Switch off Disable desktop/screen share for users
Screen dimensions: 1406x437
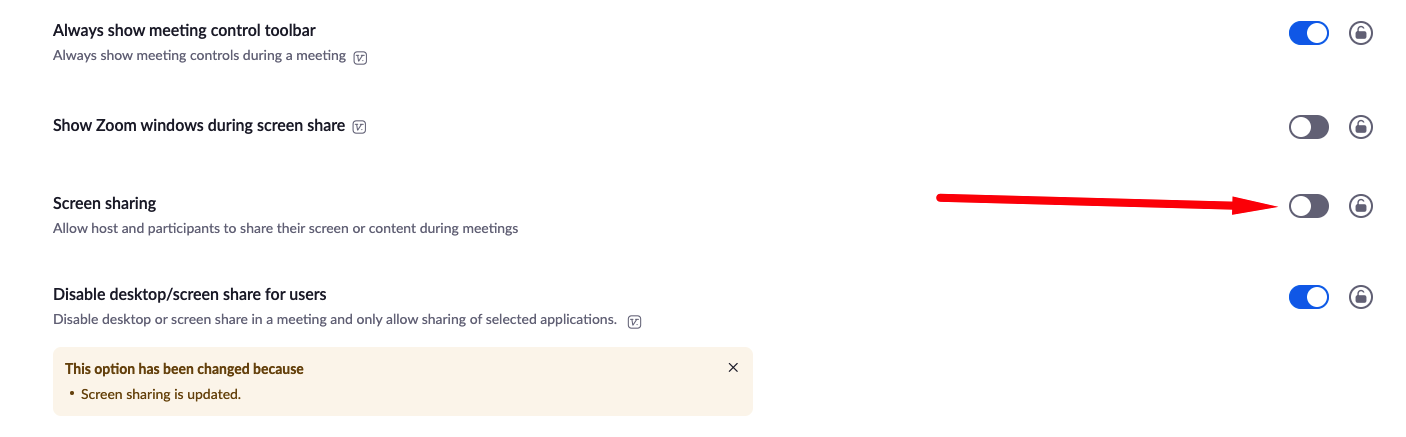coord(1308,297)
